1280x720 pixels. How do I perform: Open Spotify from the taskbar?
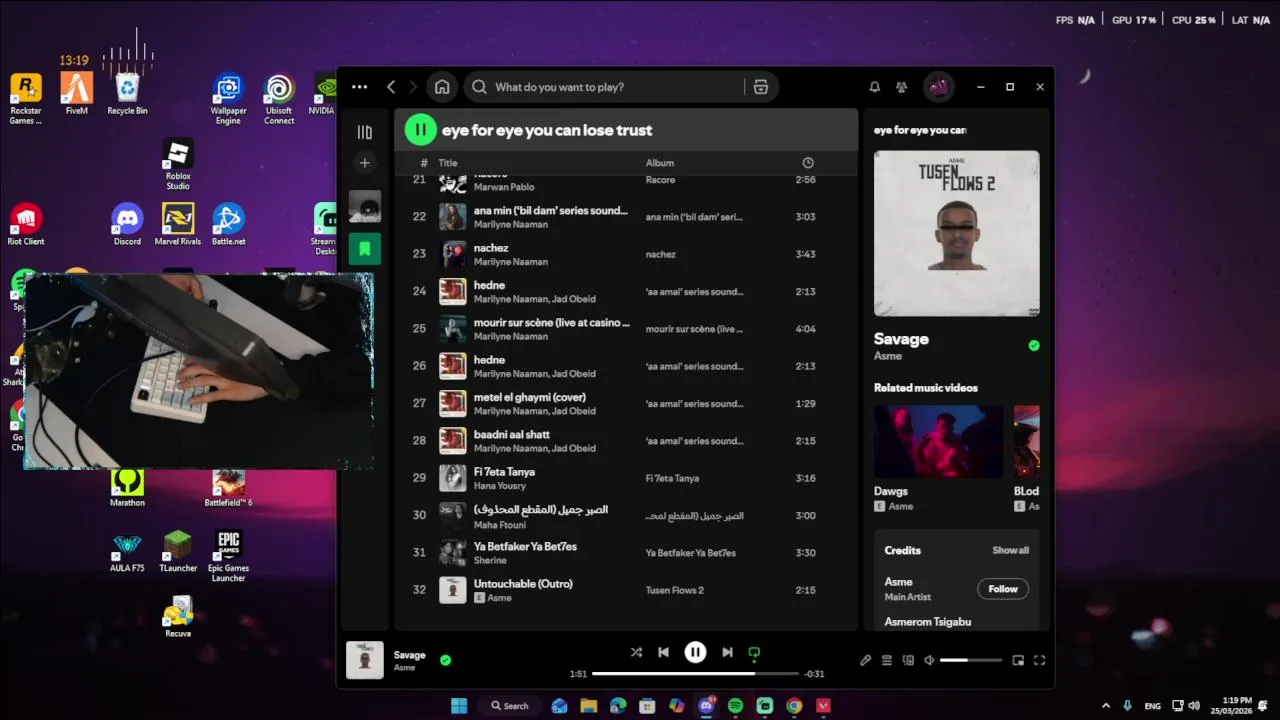tap(735, 706)
